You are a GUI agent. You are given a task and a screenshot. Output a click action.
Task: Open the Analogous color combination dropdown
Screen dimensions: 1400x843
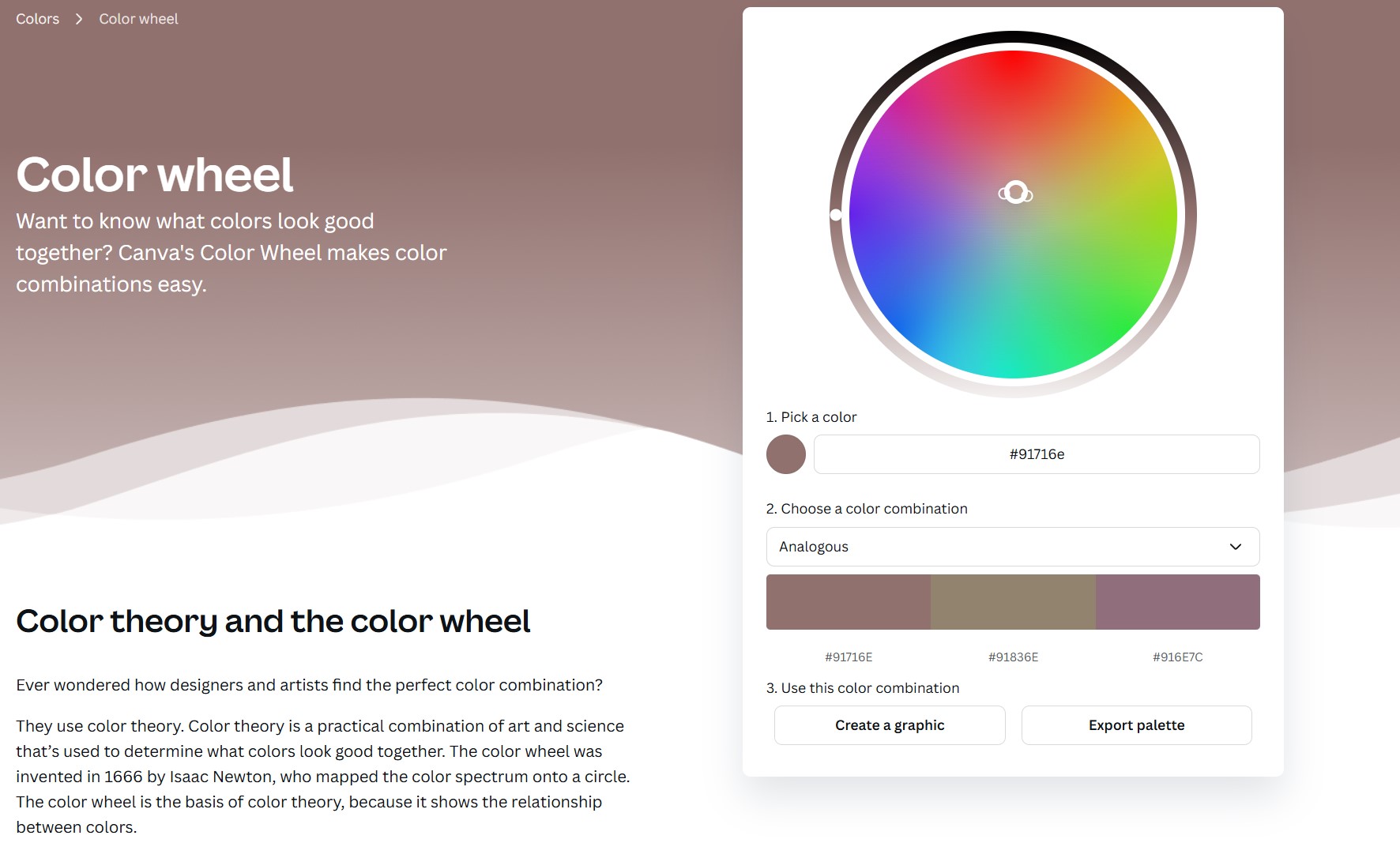coord(1013,547)
